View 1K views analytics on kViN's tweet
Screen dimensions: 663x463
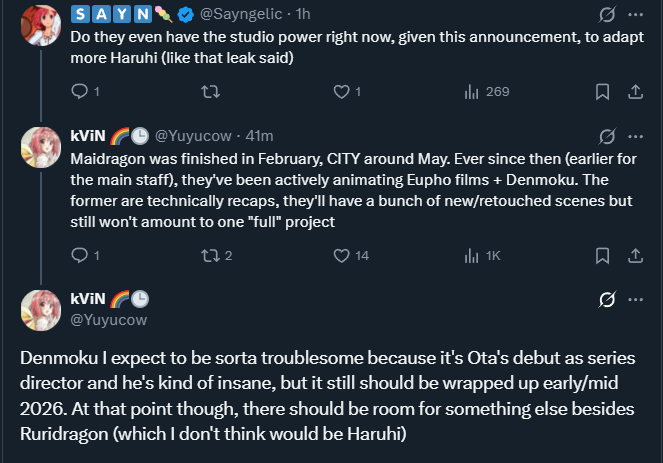(x=473, y=255)
